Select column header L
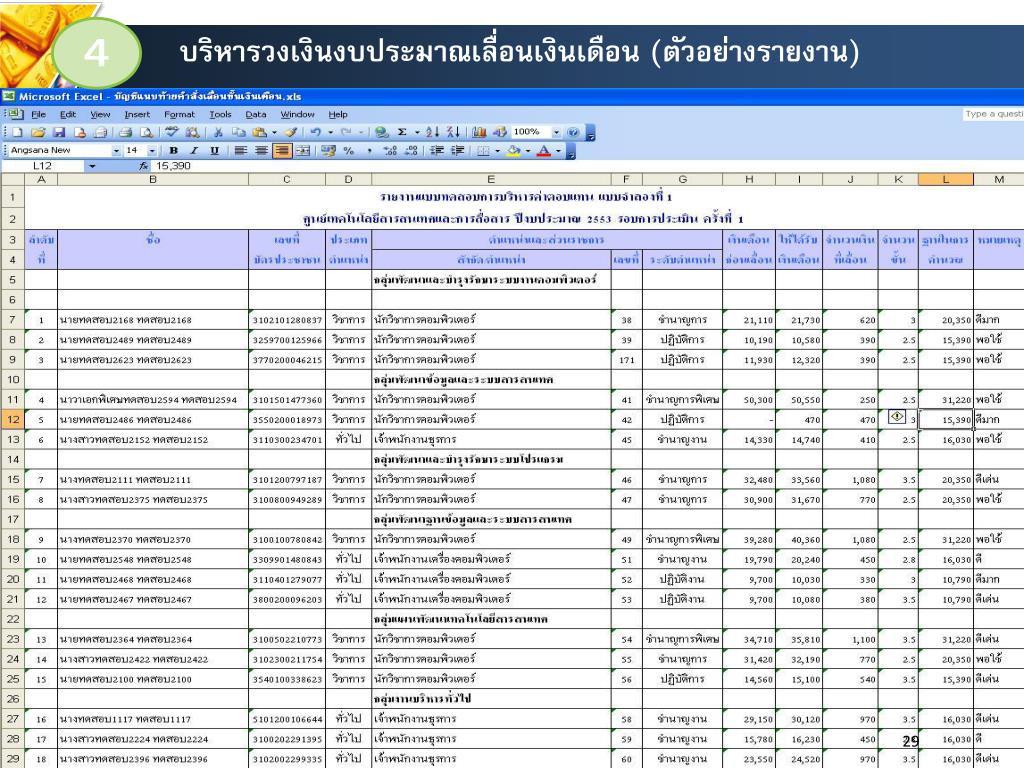Screen dimensions: 1024x768 pos(946,179)
